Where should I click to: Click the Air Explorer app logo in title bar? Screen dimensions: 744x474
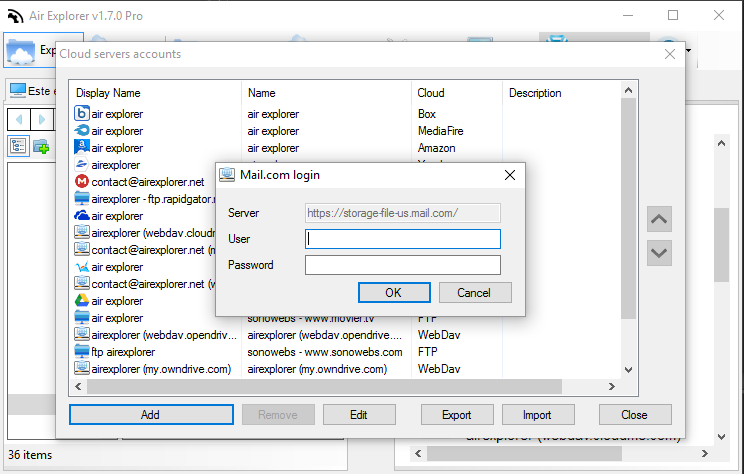15,16
